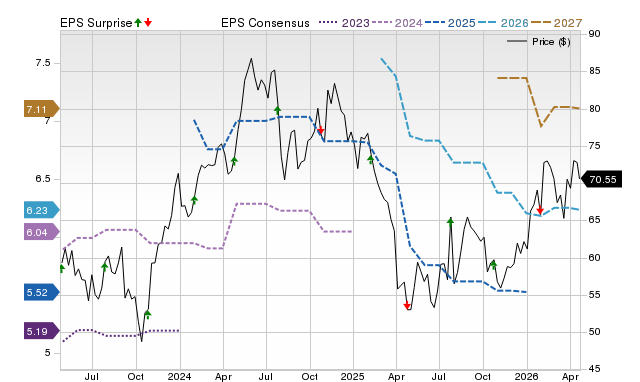Click the red down arrow marker near April 2025
The height and width of the screenshot is (382, 640).
pos(407,306)
